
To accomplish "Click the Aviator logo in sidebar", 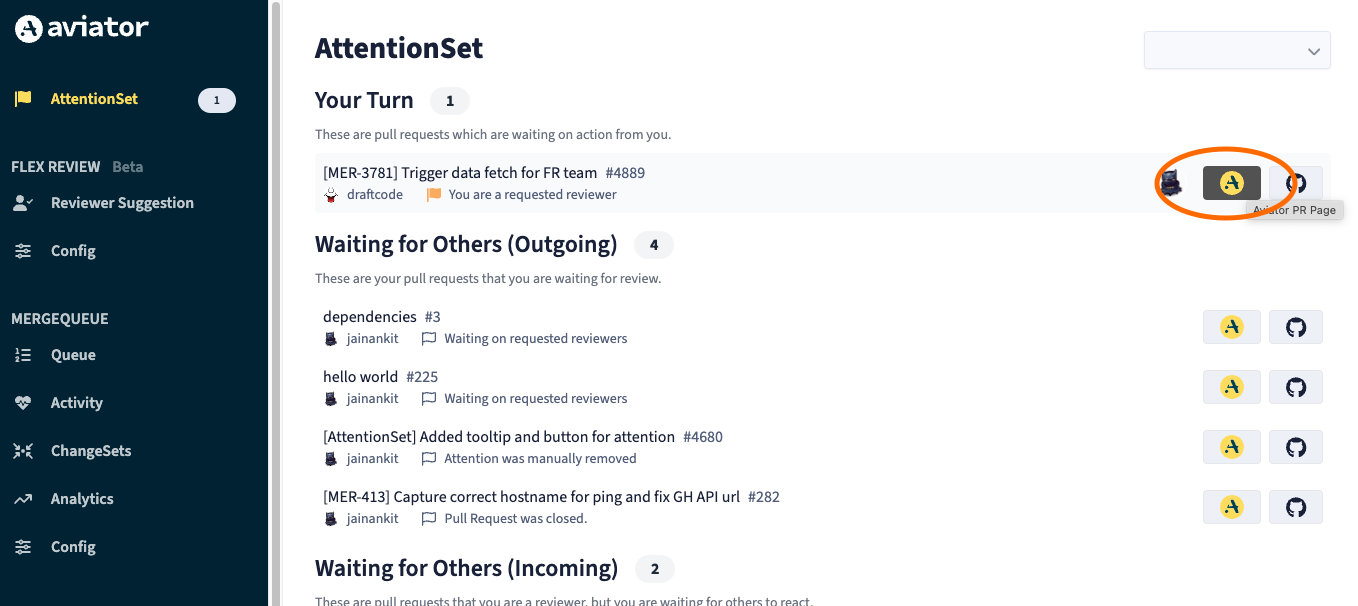I will click(x=82, y=28).
